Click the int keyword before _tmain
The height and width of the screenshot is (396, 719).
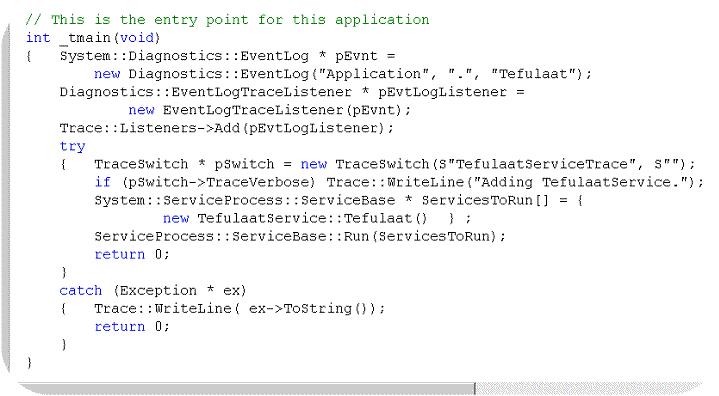tap(38, 38)
